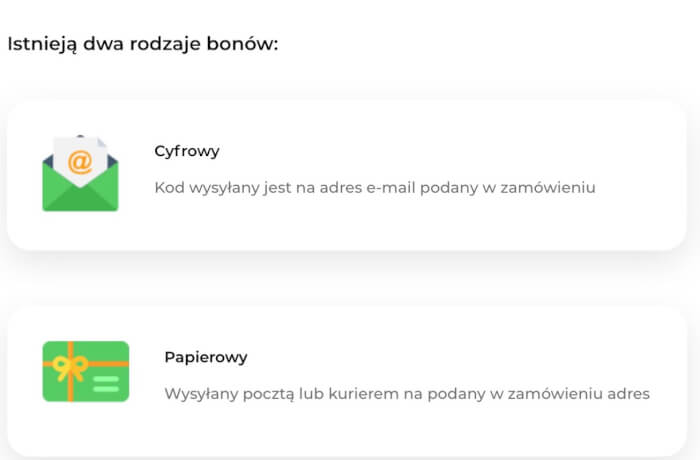Click the Papierowy description about postal delivery

pyautogui.click(x=407, y=393)
